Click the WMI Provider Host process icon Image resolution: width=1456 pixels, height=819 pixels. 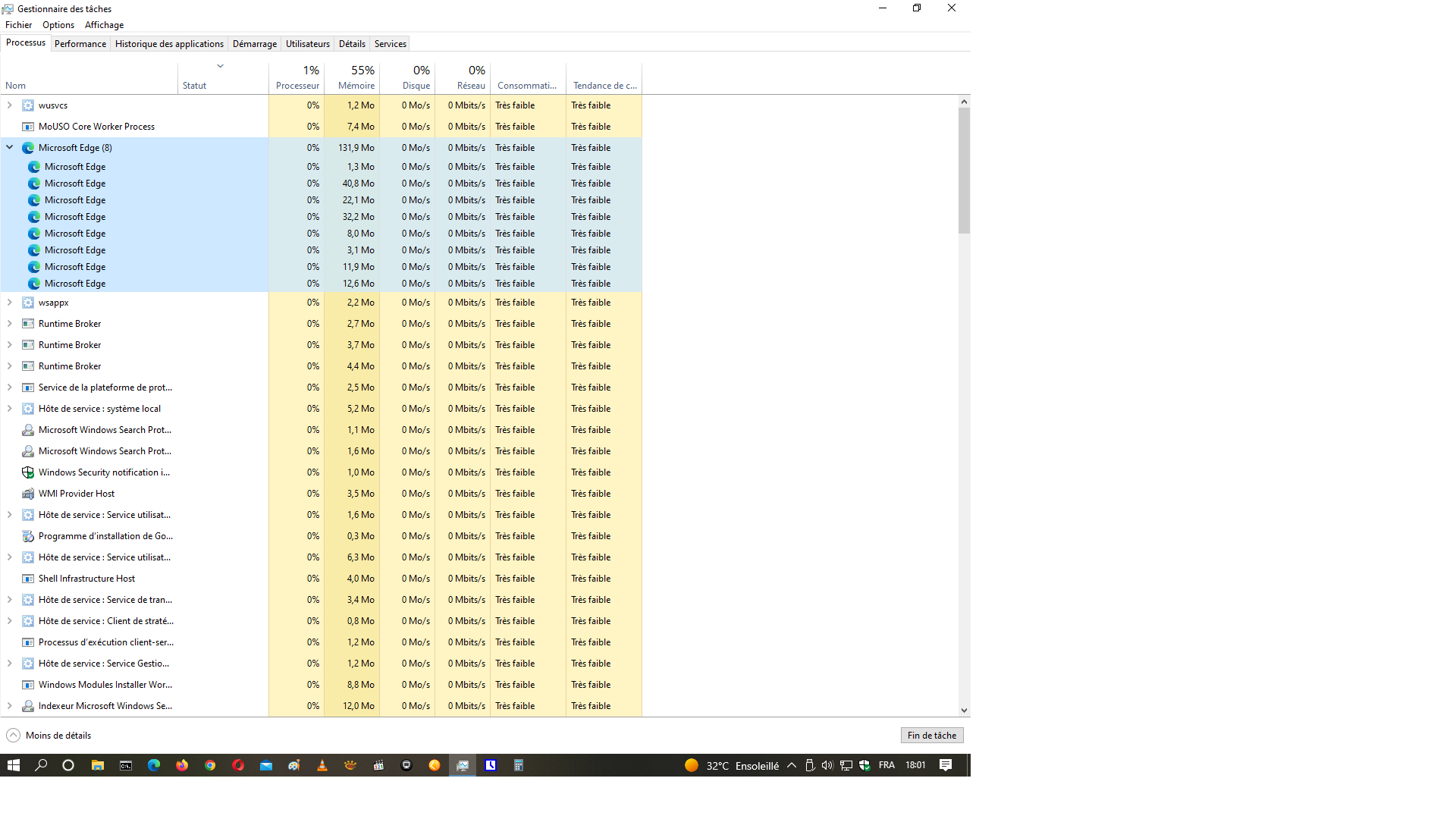[28, 494]
